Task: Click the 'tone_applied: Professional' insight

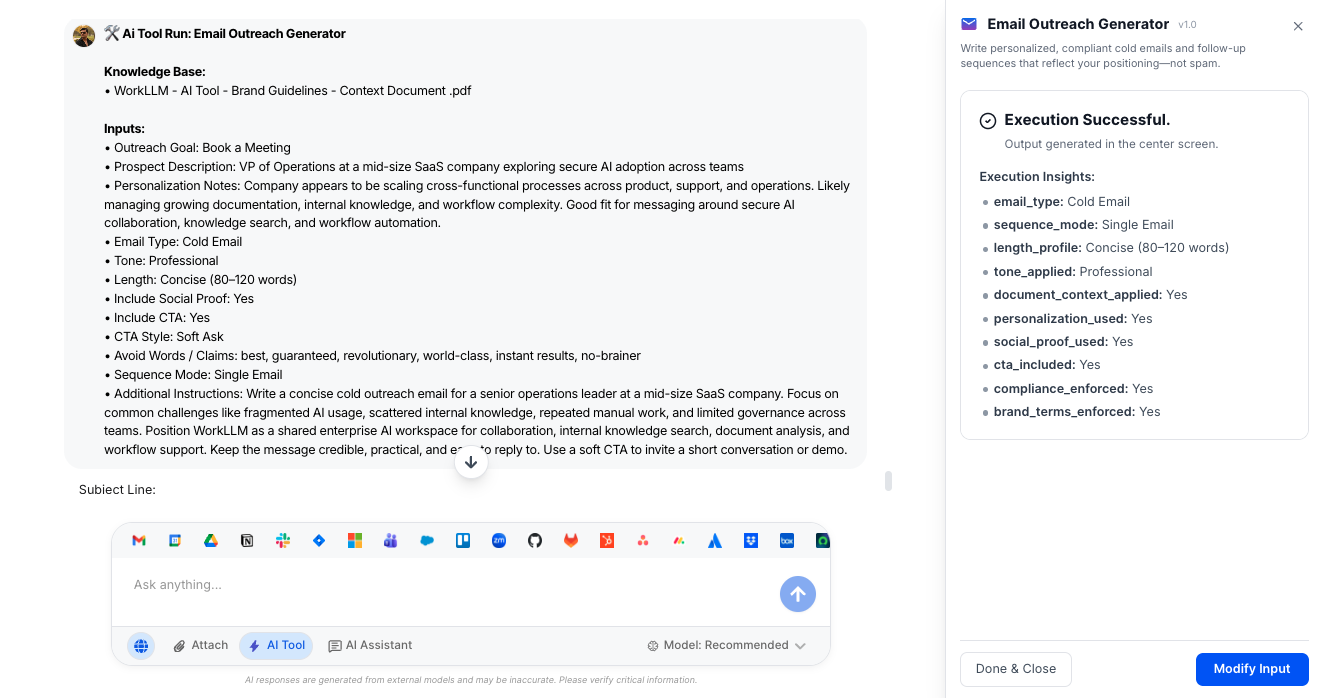Action: pos(1073,272)
